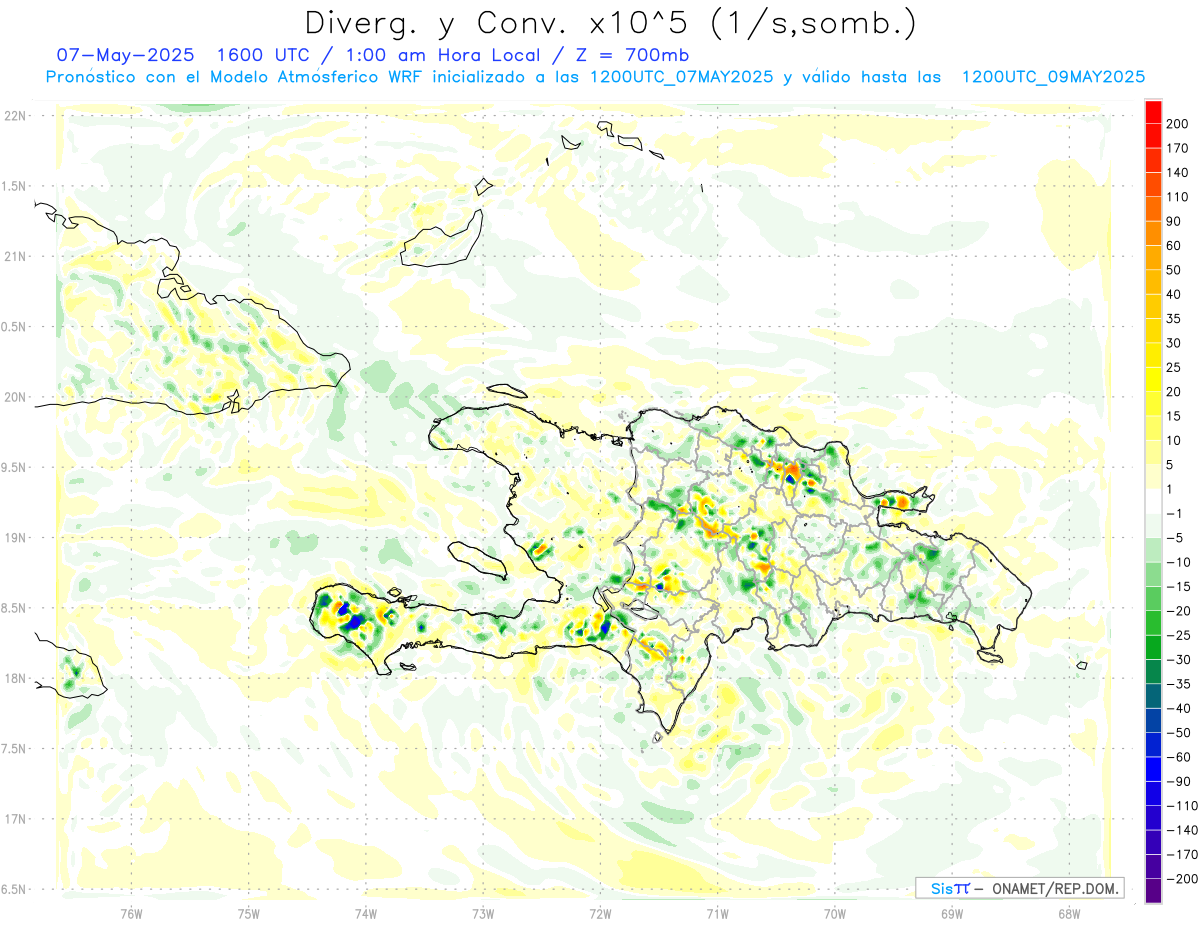Click the "74W" longitude label
This screenshot has width=1200, height=927.
(366, 914)
